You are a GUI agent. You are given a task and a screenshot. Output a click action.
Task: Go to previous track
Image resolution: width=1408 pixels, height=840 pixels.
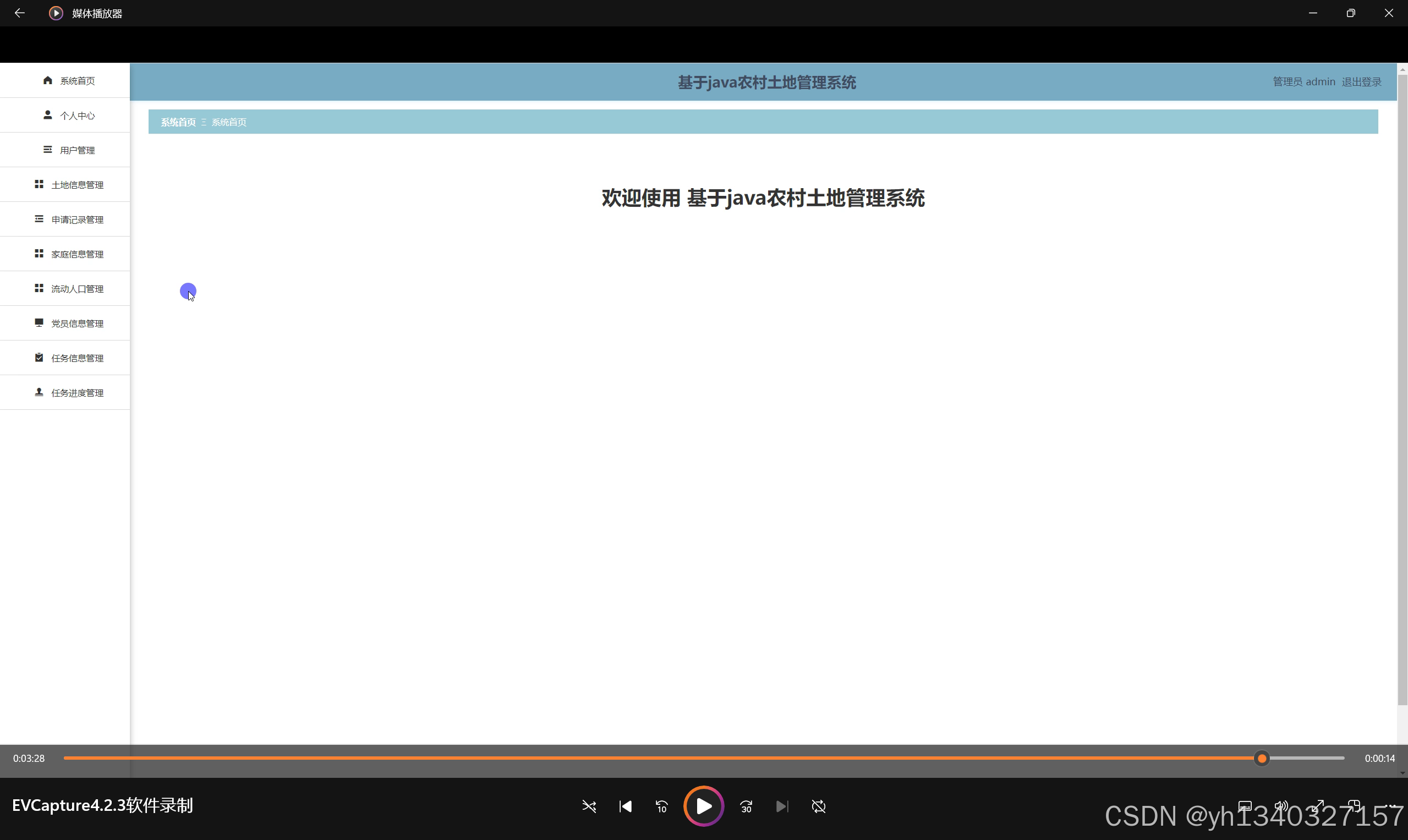[625, 806]
